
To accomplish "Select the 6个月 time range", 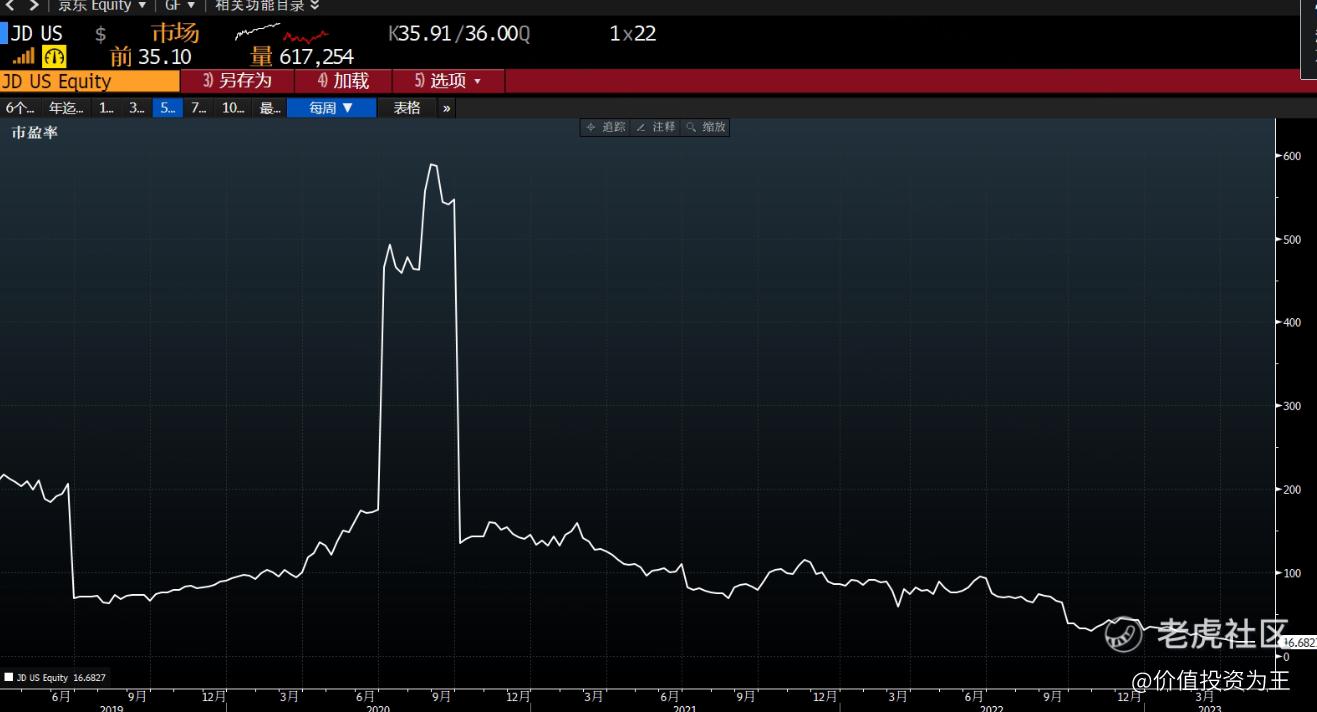I will point(20,108).
